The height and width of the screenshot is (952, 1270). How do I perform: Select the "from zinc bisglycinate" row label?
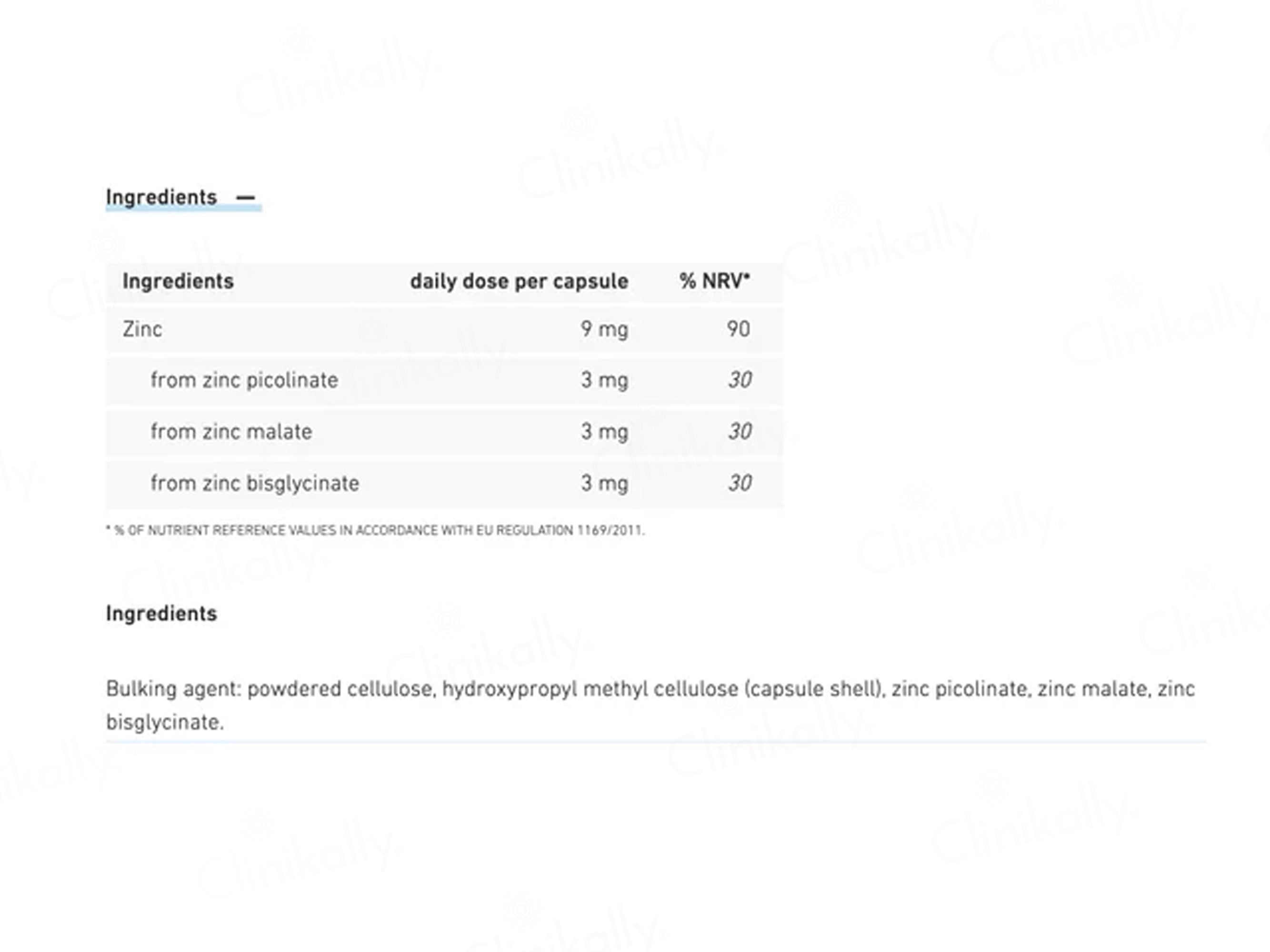[x=255, y=483]
